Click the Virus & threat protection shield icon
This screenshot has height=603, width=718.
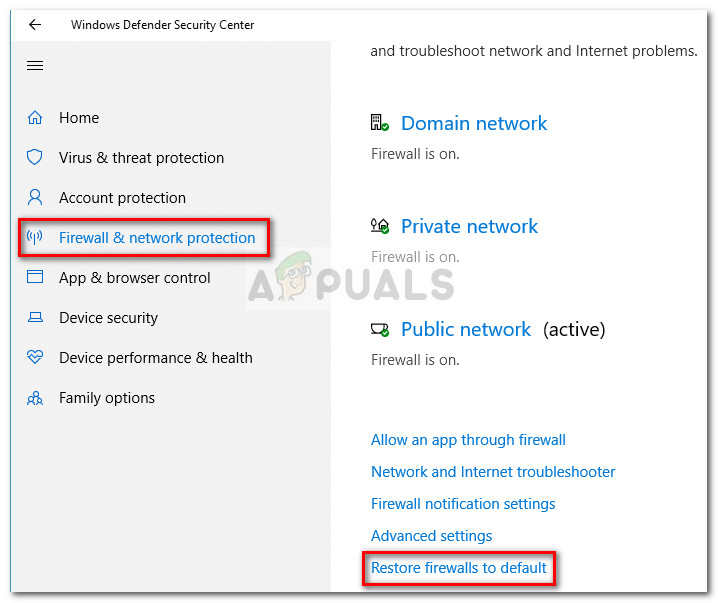coord(35,158)
